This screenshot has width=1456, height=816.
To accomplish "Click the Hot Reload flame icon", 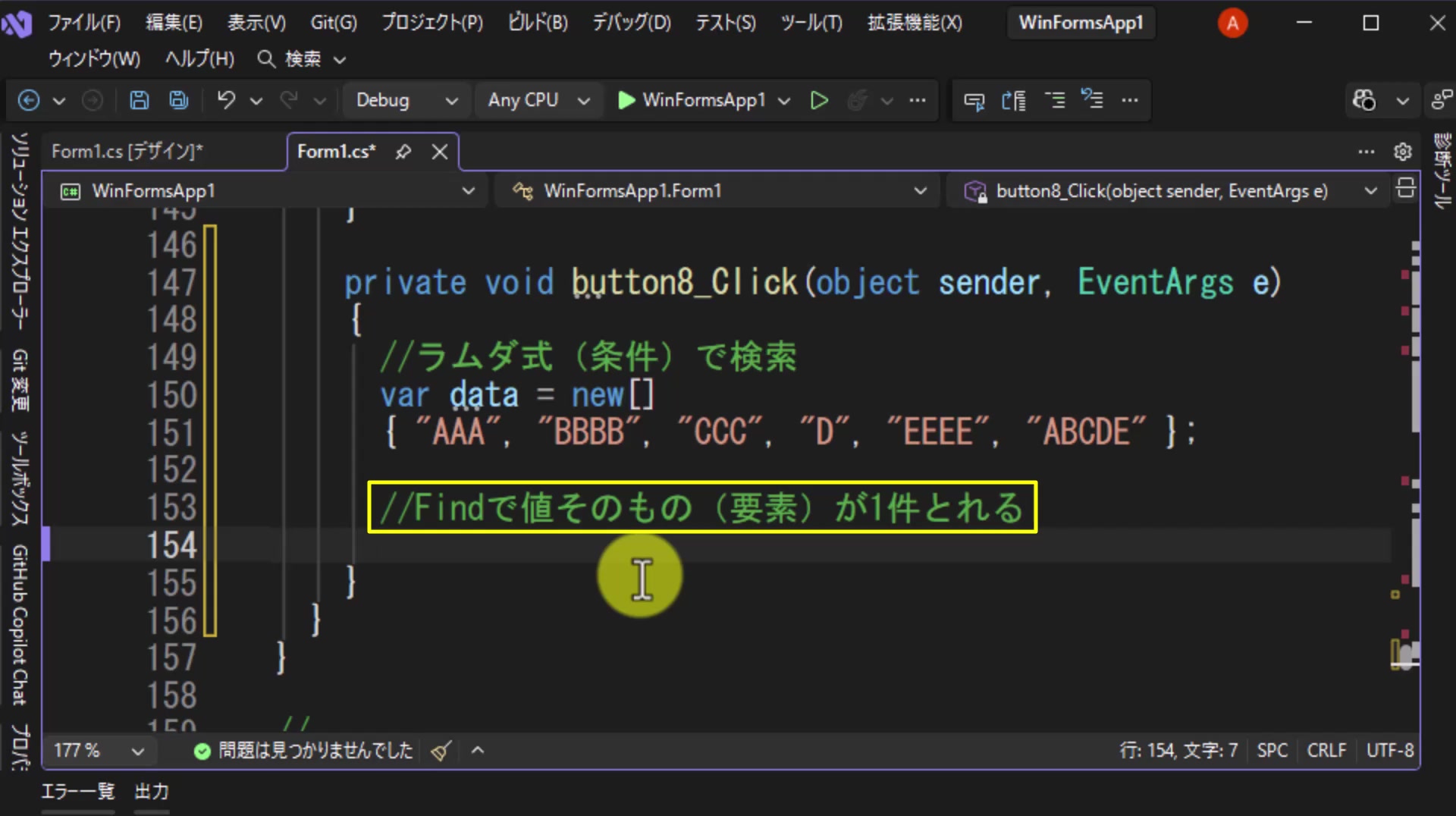I will point(857,100).
